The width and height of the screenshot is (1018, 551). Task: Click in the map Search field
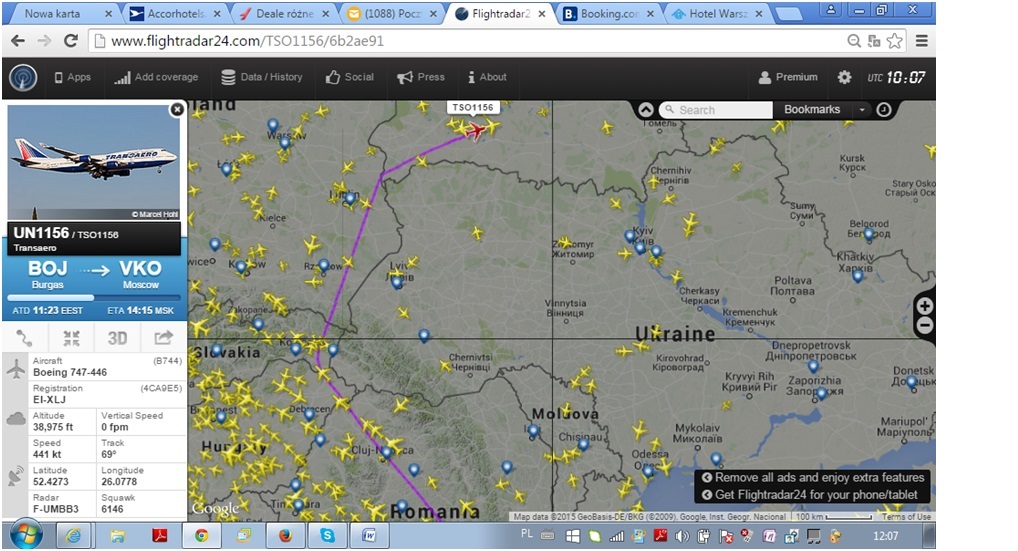pyautogui.click(x=716, y=110)
